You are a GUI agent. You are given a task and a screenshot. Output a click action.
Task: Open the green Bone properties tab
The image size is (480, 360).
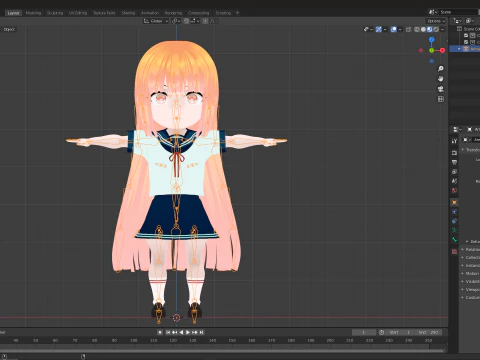(x=454, y=240)
